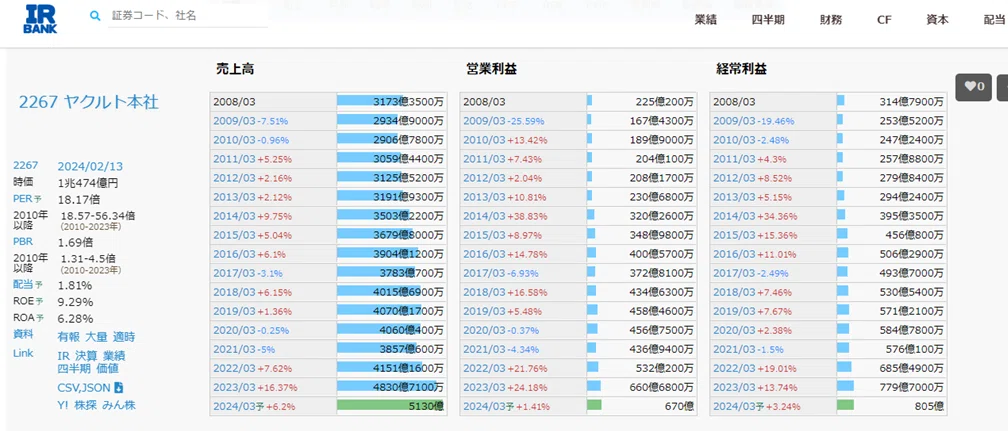
Task: Click the 5130億 forecast sales value
Action: (424, 407)
